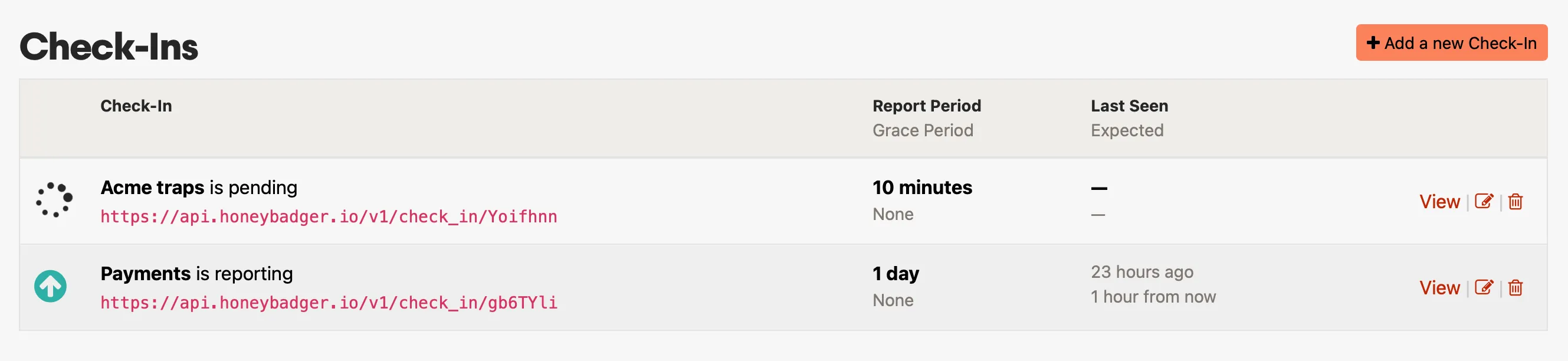Click the Payments check-in URL
The height and width of the screenshot is (361, 1568).
[x=329, y=303]
